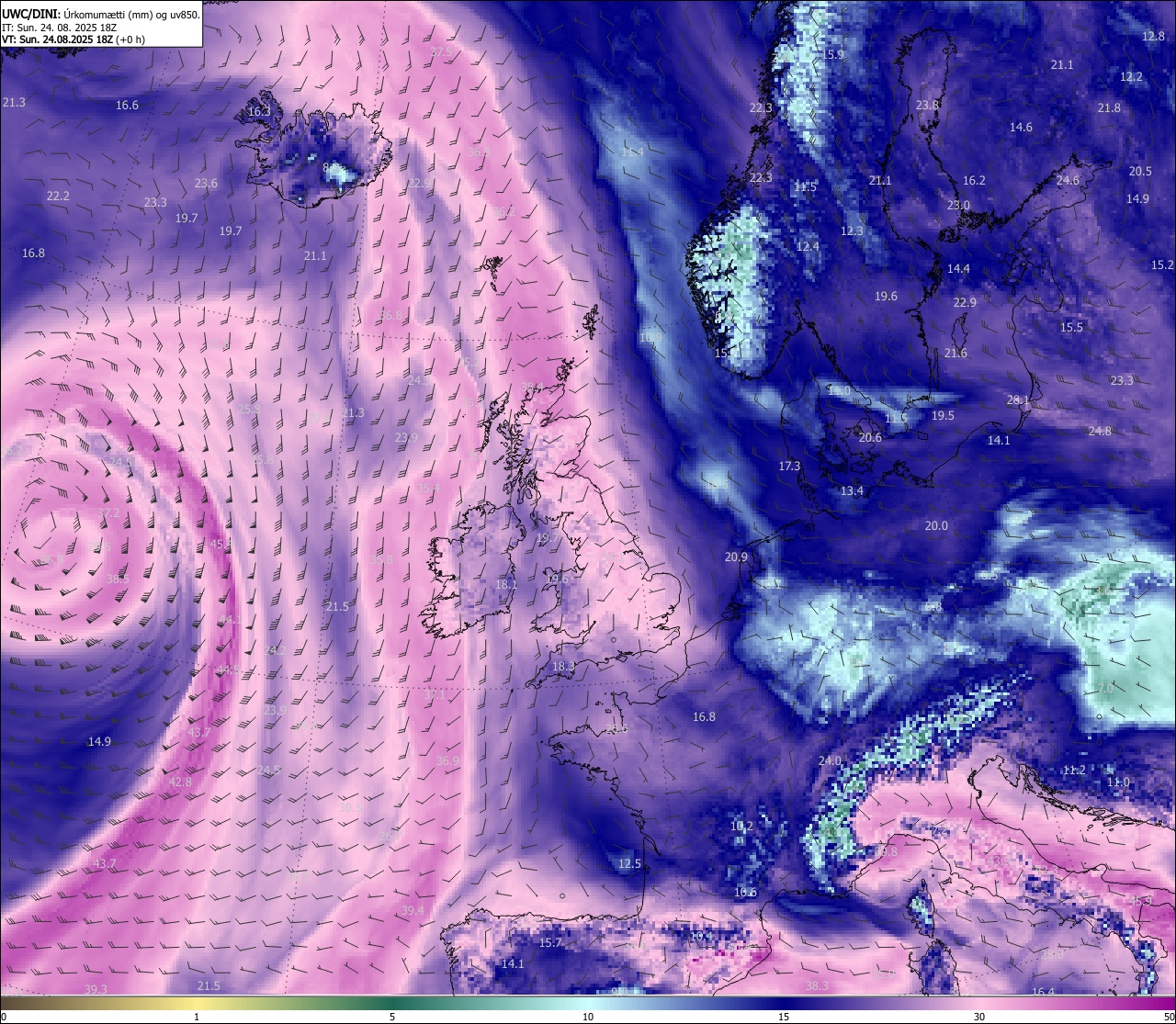This screenshot has width=1176, height=1024.
Task: Click the colorbar tick label '5'
Action: tap(392, 1017)
